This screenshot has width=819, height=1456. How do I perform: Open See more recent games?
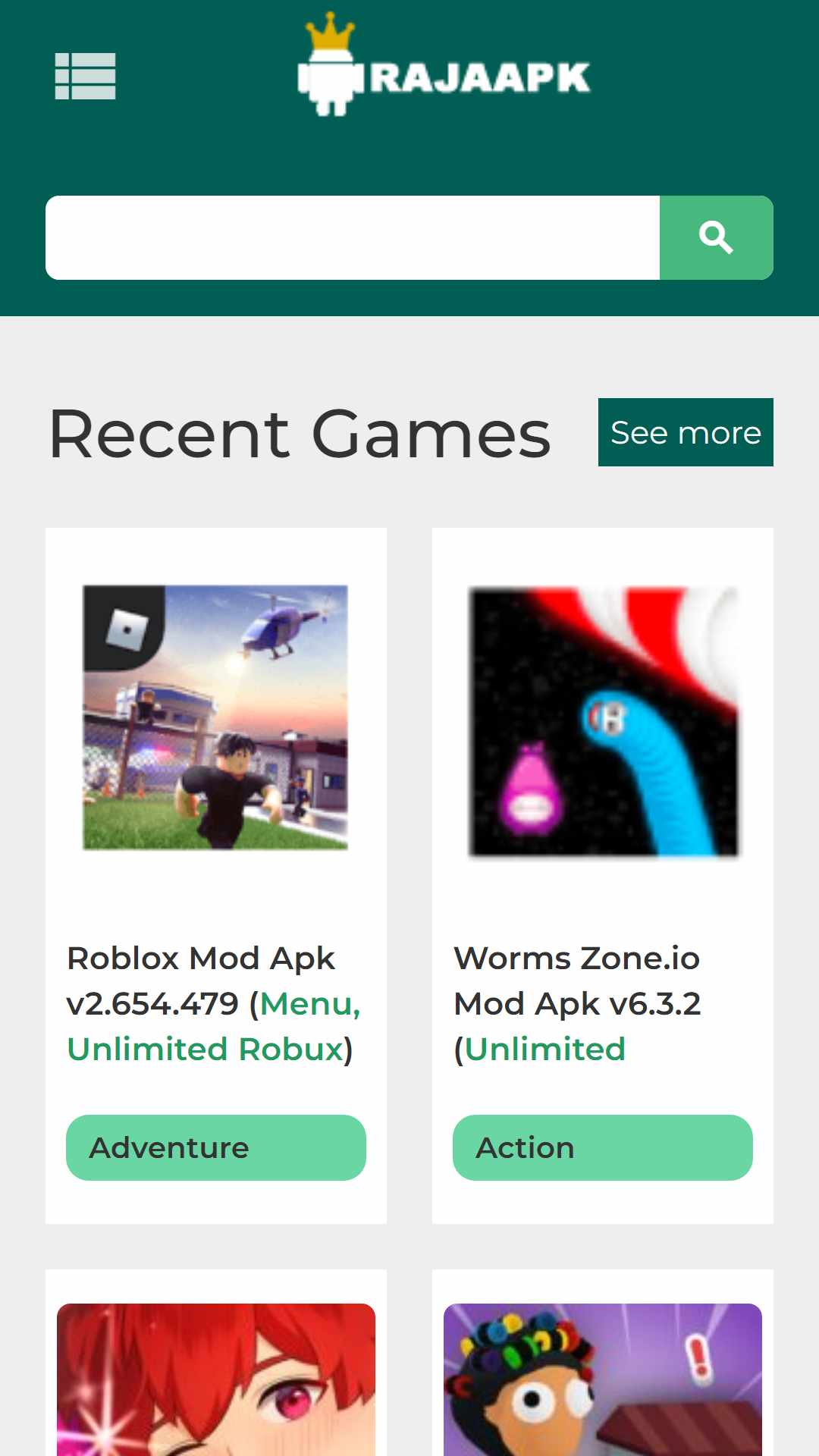686,432
